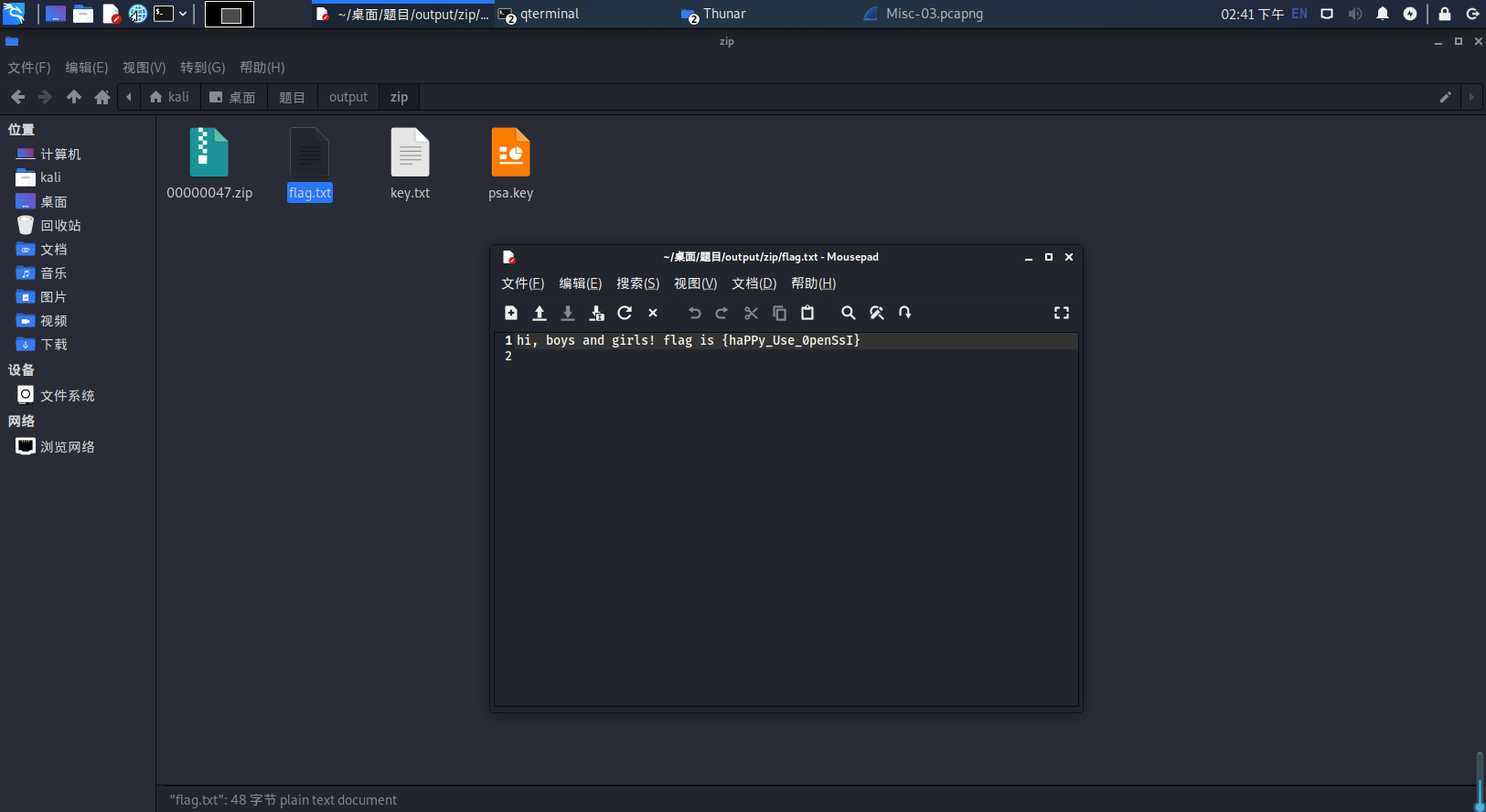Click the Mousepad save (download arrow) icon

click(568, 313)
